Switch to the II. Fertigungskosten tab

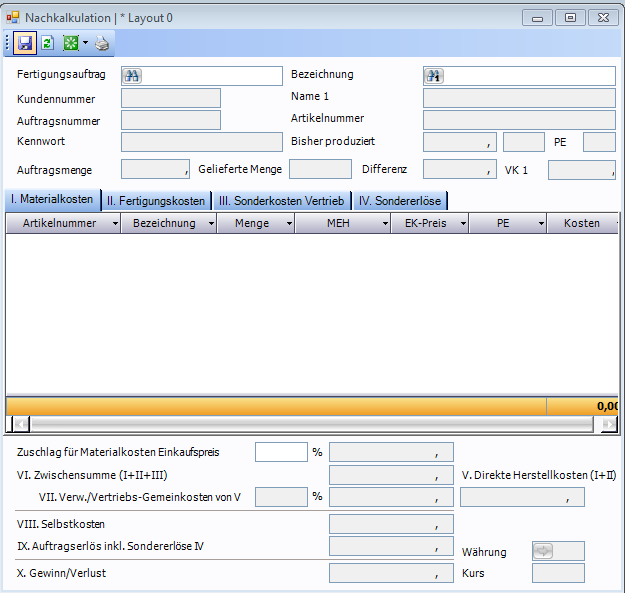coord(156,200)
